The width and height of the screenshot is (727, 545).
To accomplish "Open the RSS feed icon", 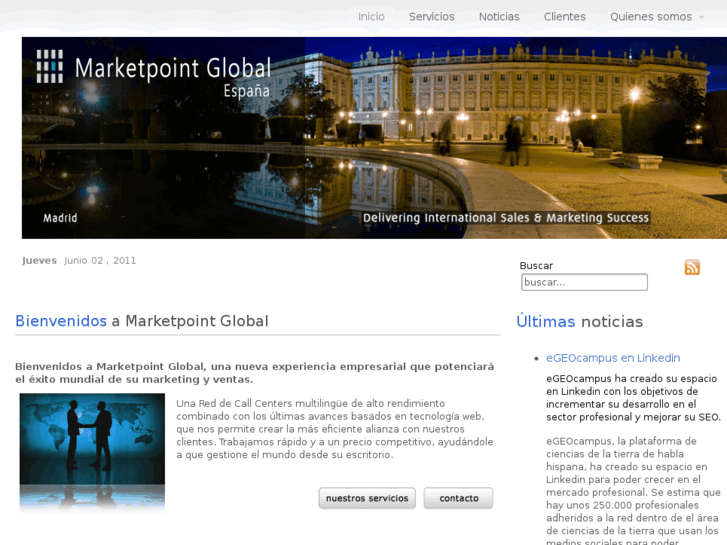I will point(692,267).
